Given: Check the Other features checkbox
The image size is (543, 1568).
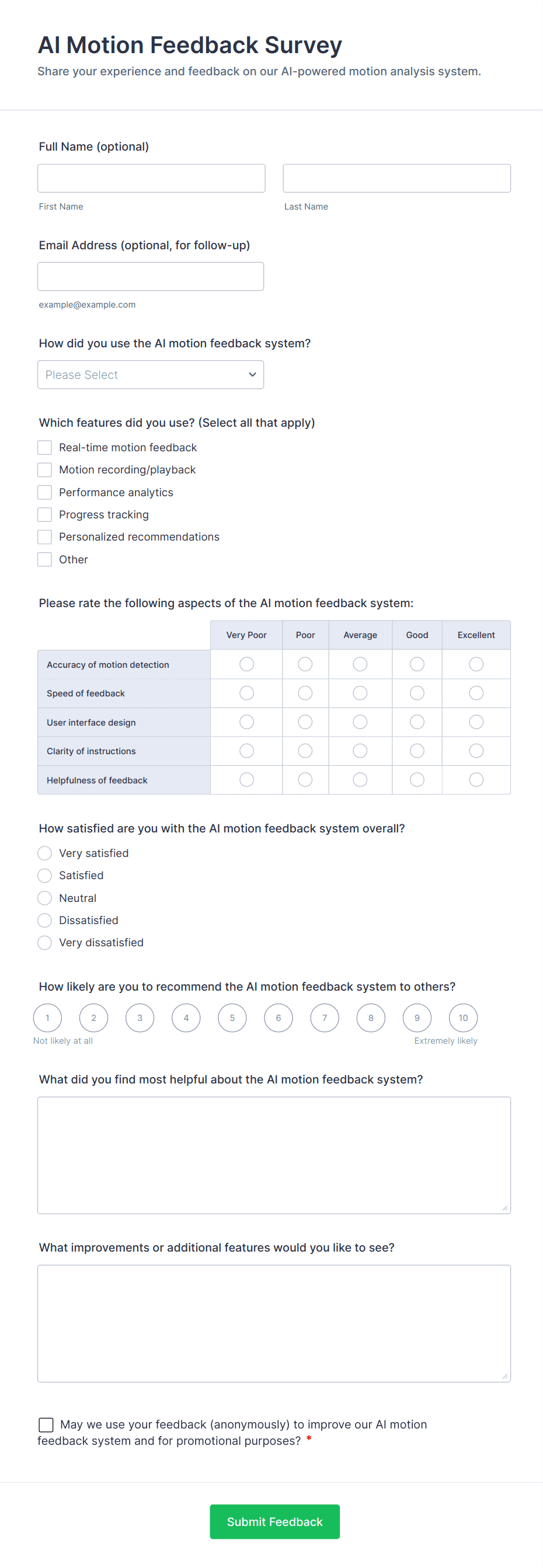Looking at the screenshot, I should tap(44, 559).
